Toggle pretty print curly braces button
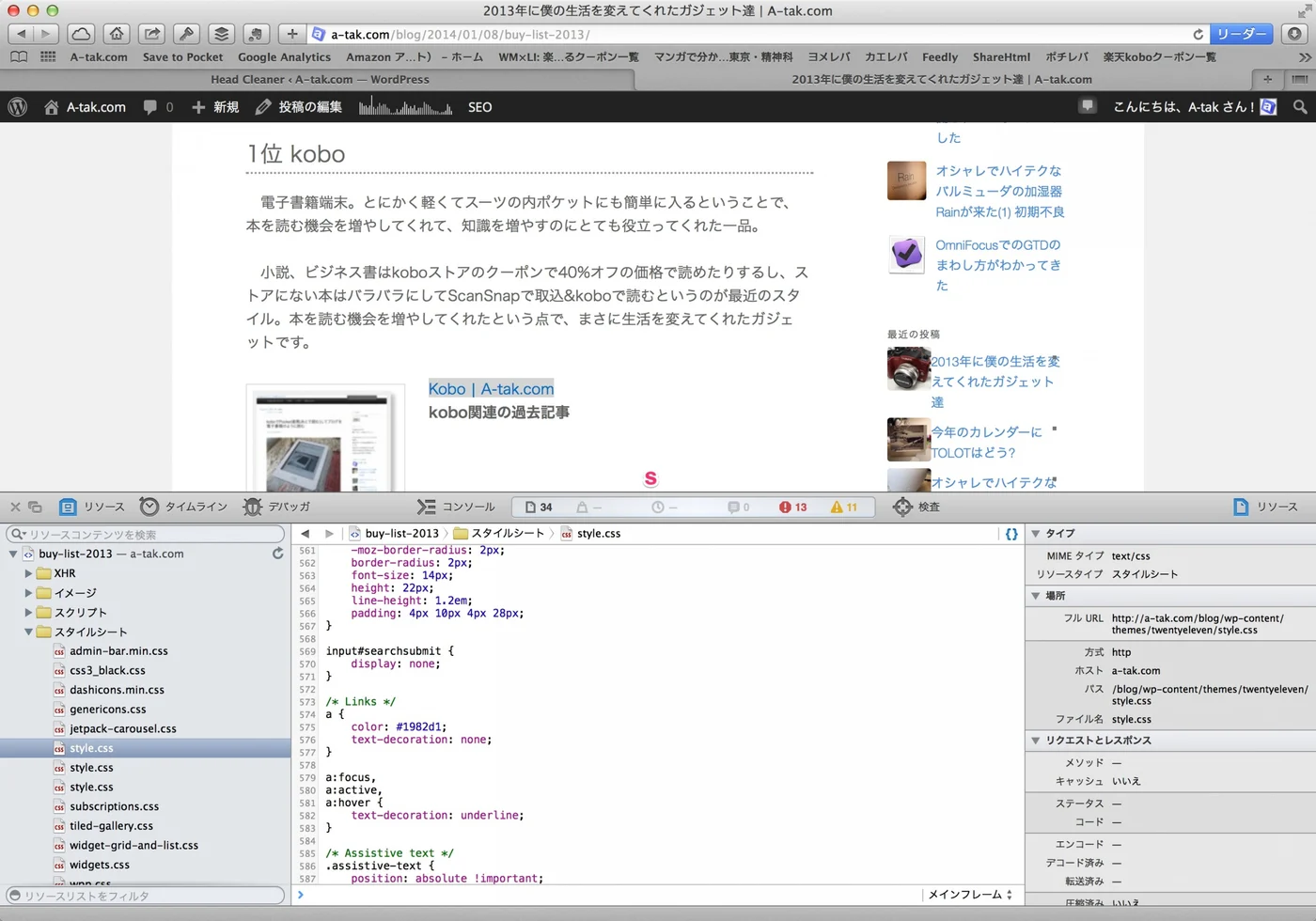The height and width of the screenshot is (921, 1316). click(1011, 534)
